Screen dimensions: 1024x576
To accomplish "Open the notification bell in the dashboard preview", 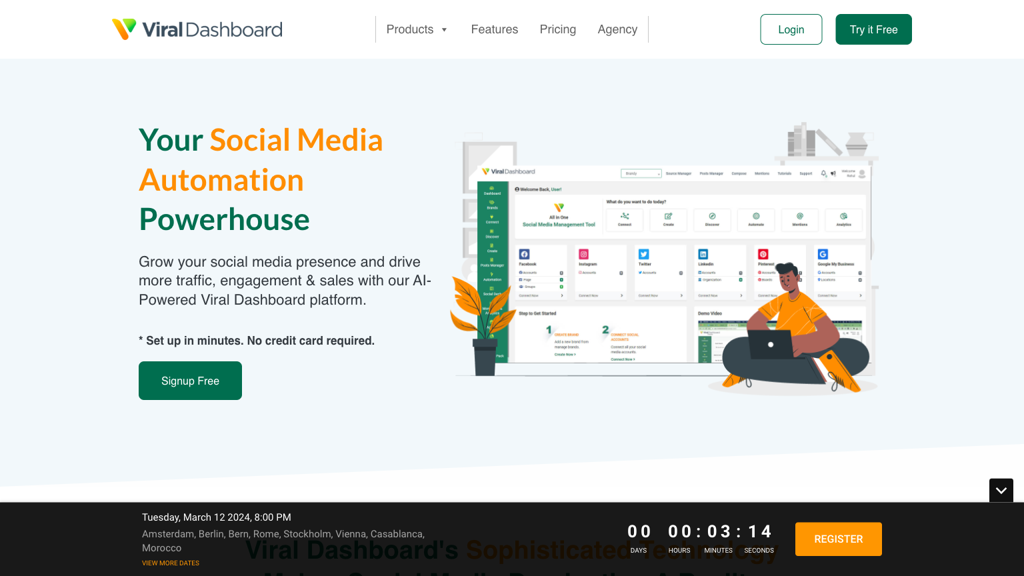I will [x=824, y=173].
